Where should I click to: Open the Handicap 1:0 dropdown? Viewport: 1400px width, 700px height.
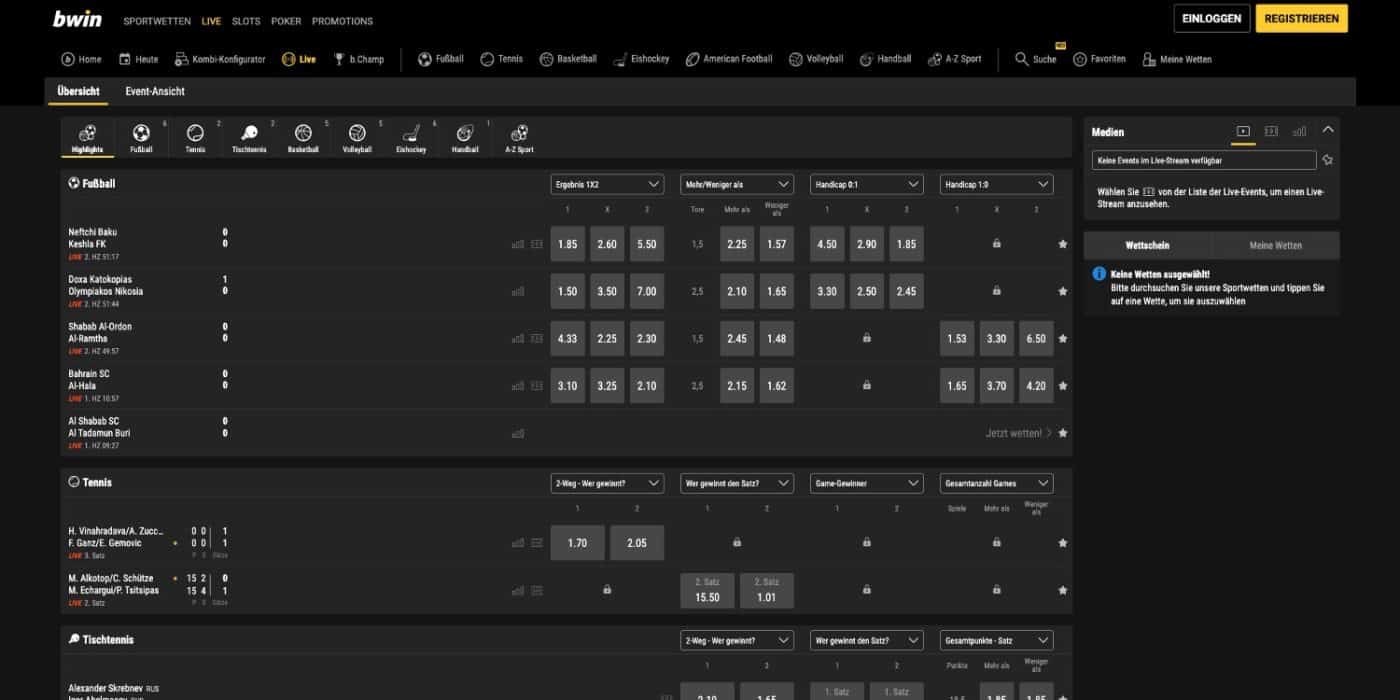click(997, 184)
